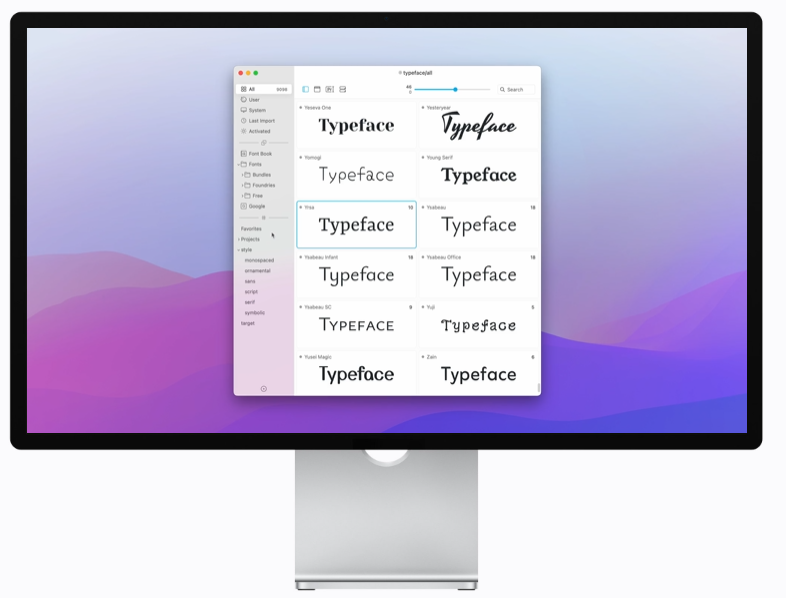Expand the Bundles folder
Screen dimensions: 786x598
point(242,174)
